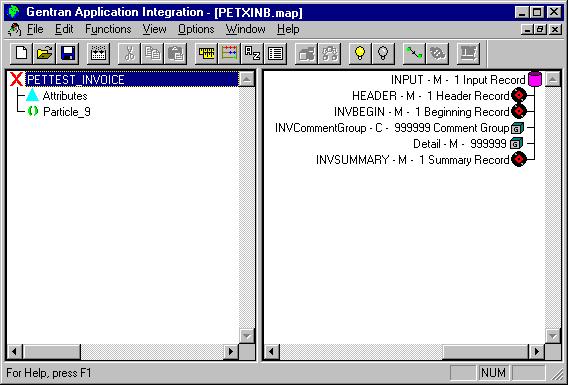The width and height of the screenshot is (568, 385).
Task: Click the INVSUMMARY Summary Record entry
Action: tap(413, 160)
